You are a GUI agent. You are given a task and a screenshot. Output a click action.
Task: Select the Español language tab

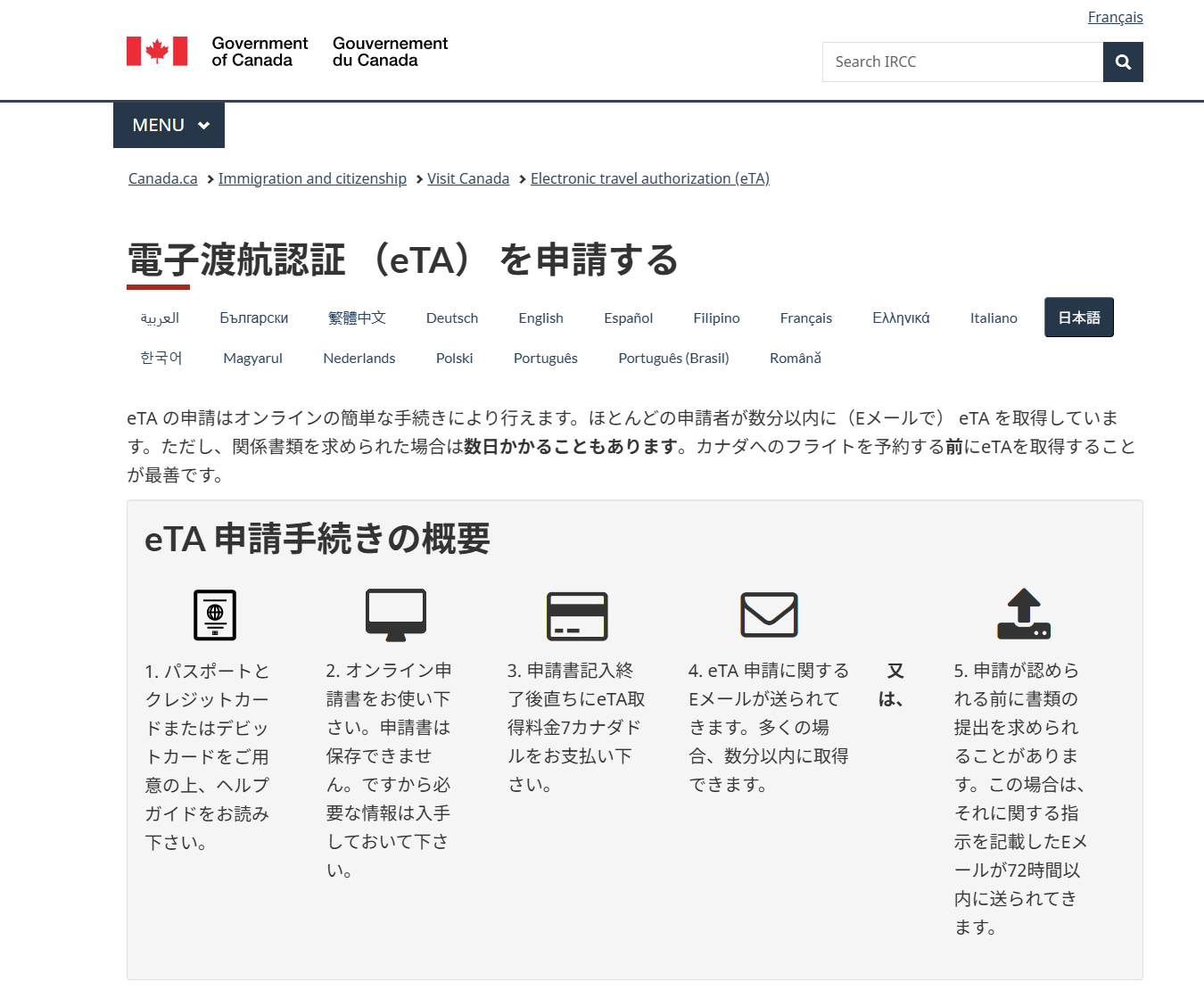click(629, 318)
